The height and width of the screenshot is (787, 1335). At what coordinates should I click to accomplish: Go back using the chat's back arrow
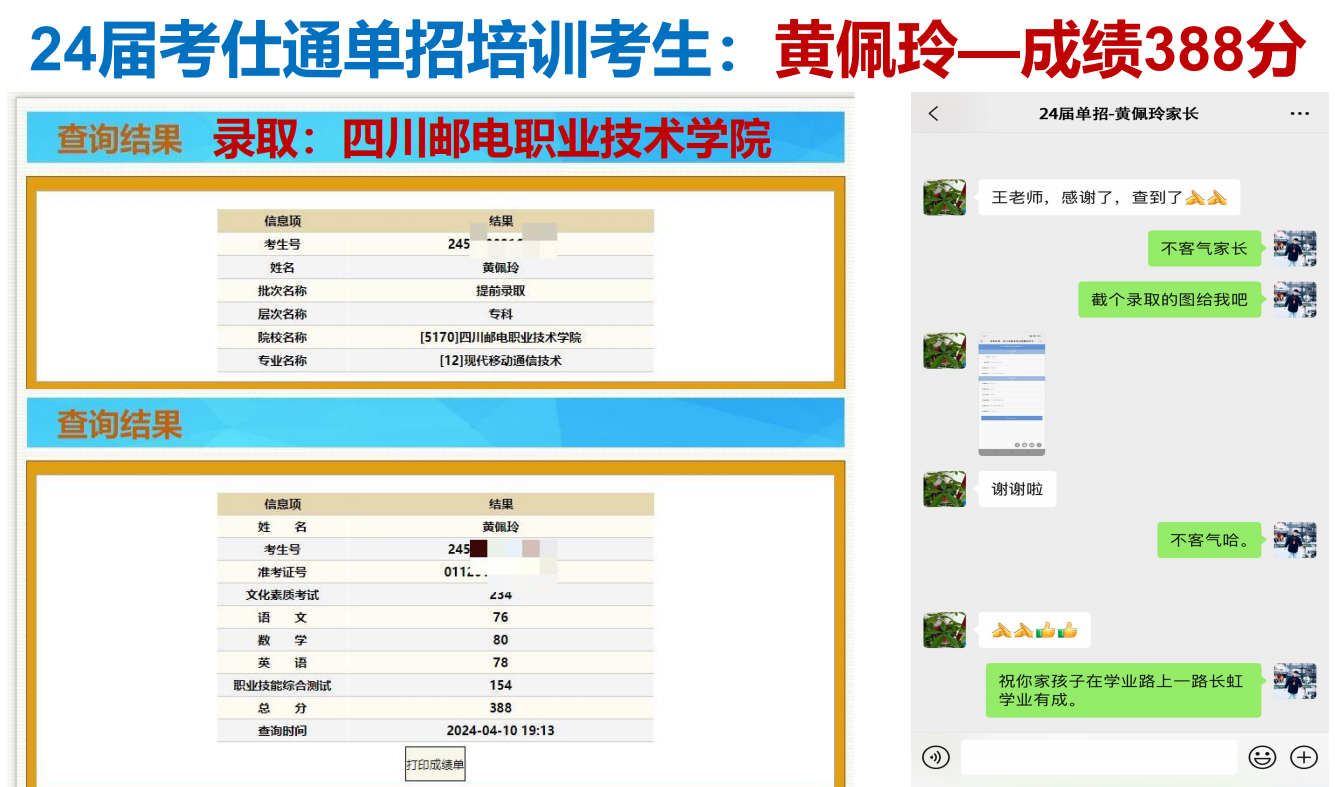tap(934, 113)
